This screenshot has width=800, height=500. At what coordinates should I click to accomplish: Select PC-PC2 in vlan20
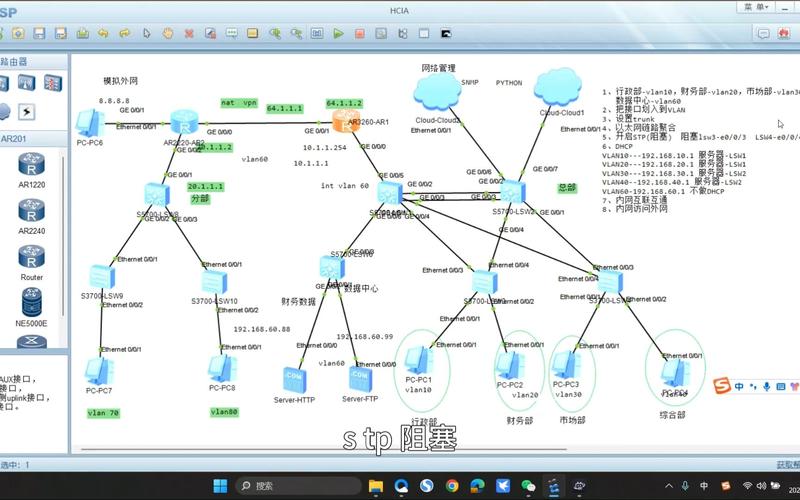[x=509, y=366]
